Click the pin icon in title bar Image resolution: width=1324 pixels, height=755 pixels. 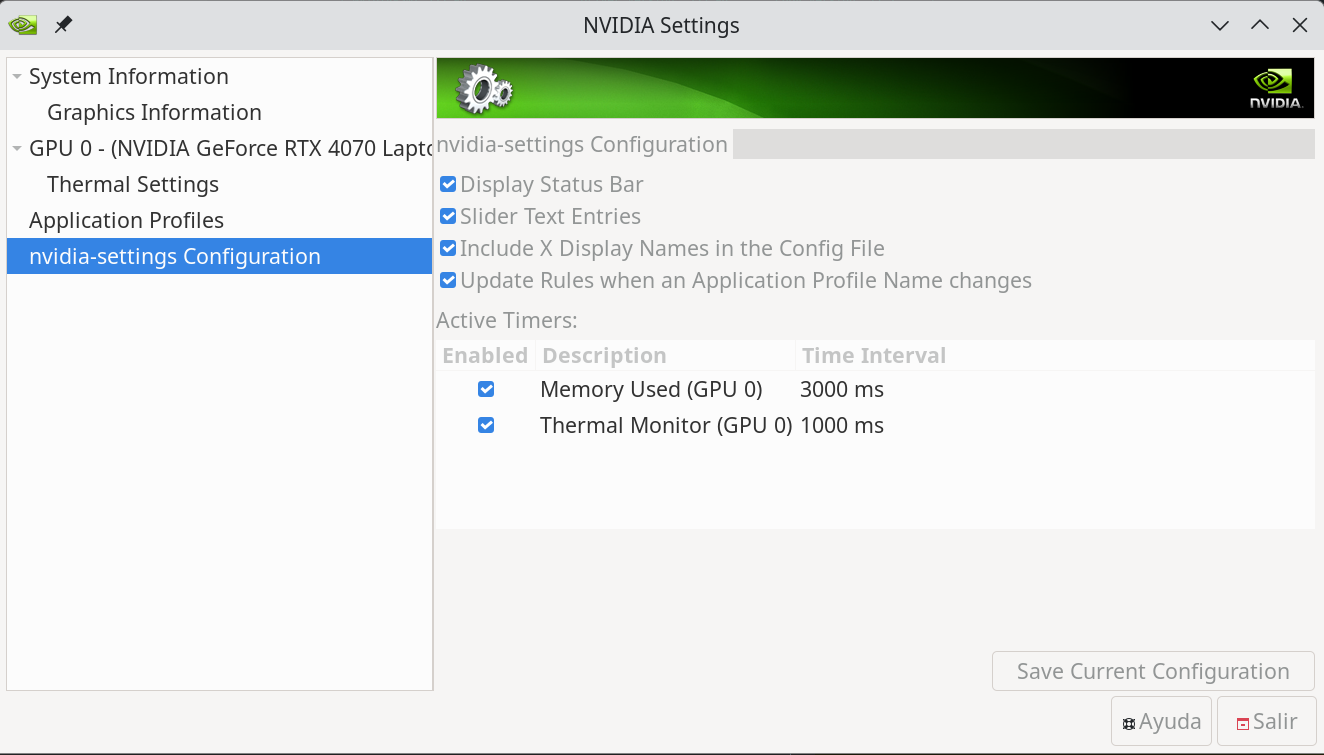(63, 25)
